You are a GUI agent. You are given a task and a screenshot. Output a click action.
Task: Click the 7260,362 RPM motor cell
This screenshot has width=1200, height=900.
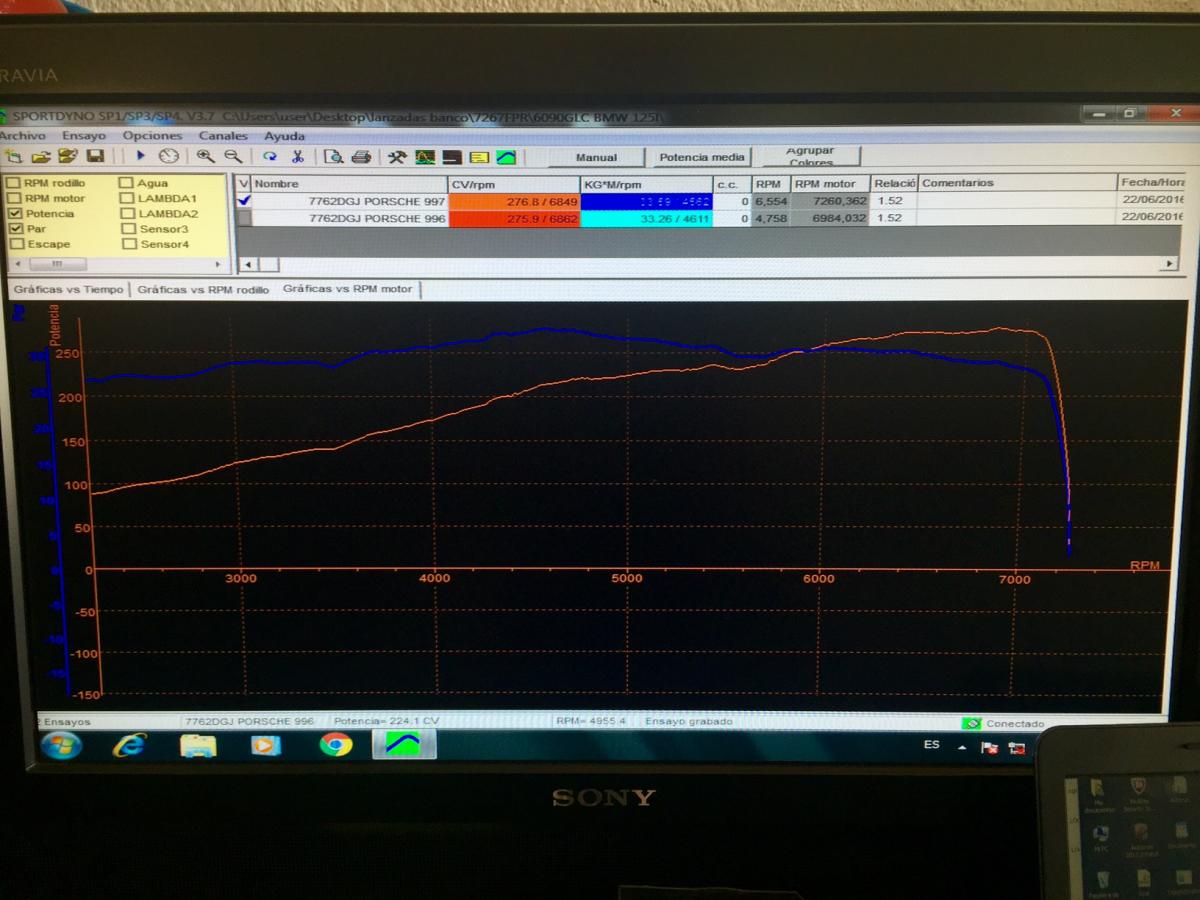coord(829,201)
